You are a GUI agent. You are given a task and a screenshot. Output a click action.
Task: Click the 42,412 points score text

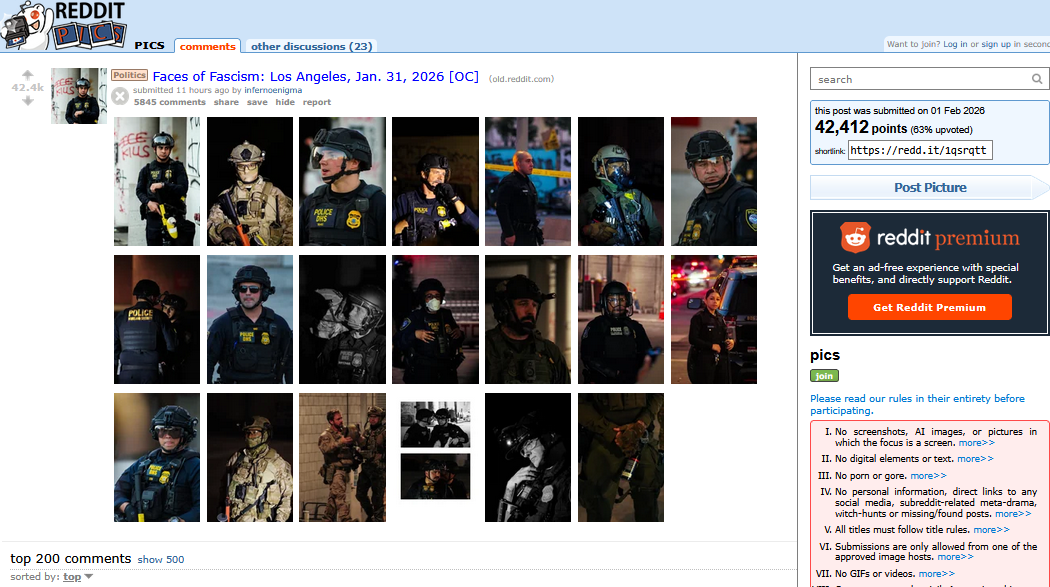pos(860,127)
